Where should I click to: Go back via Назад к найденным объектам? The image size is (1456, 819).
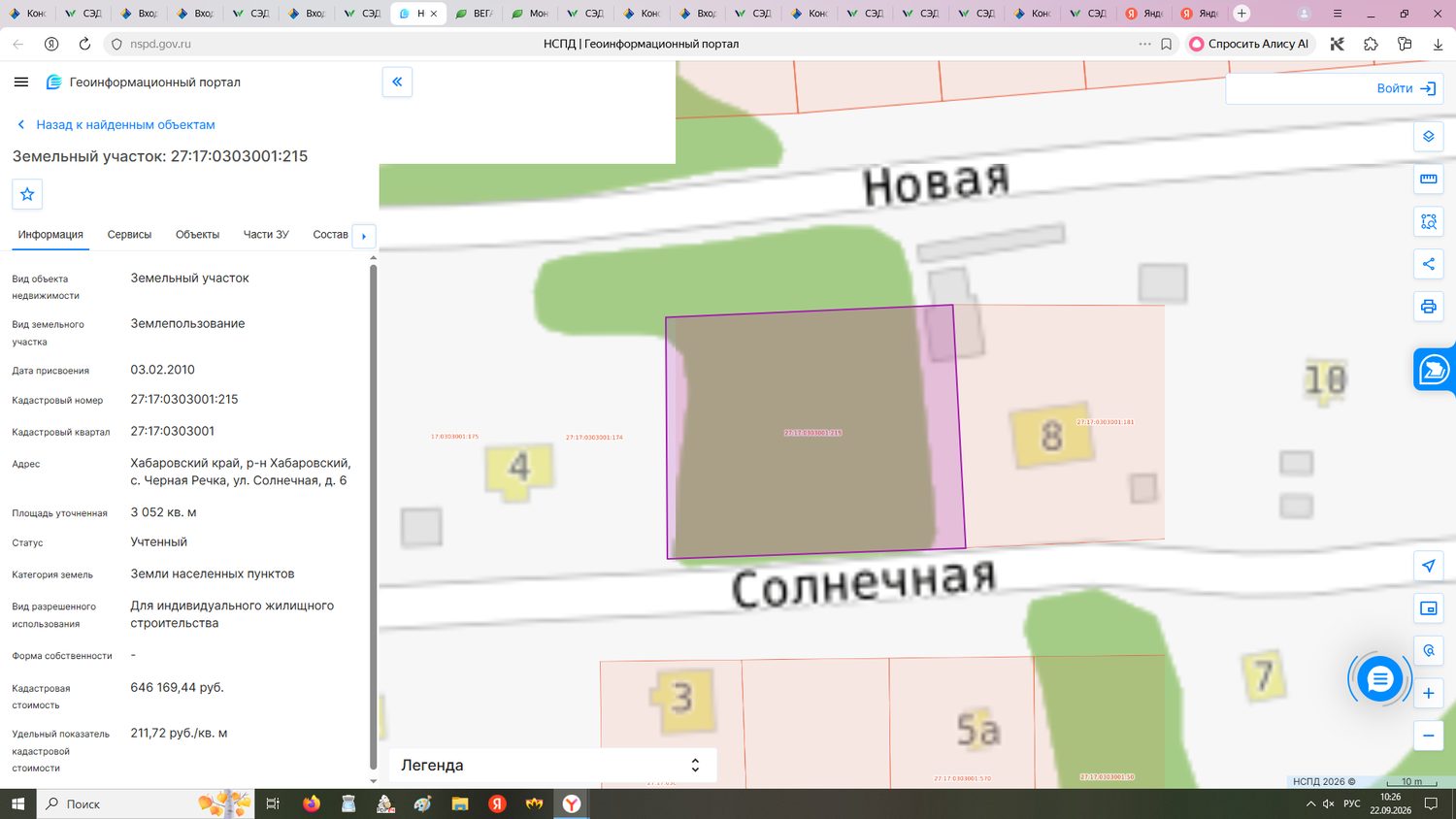116,125
